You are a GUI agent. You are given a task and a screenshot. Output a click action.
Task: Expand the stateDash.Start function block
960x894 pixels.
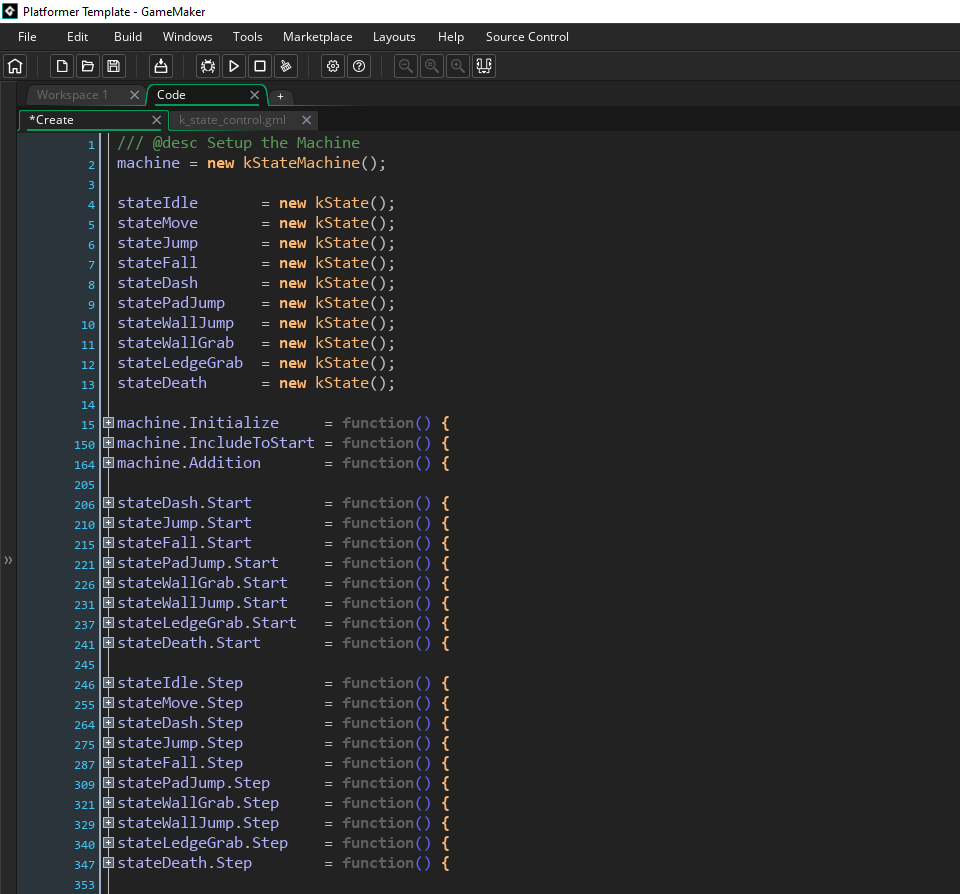(108, 503)
